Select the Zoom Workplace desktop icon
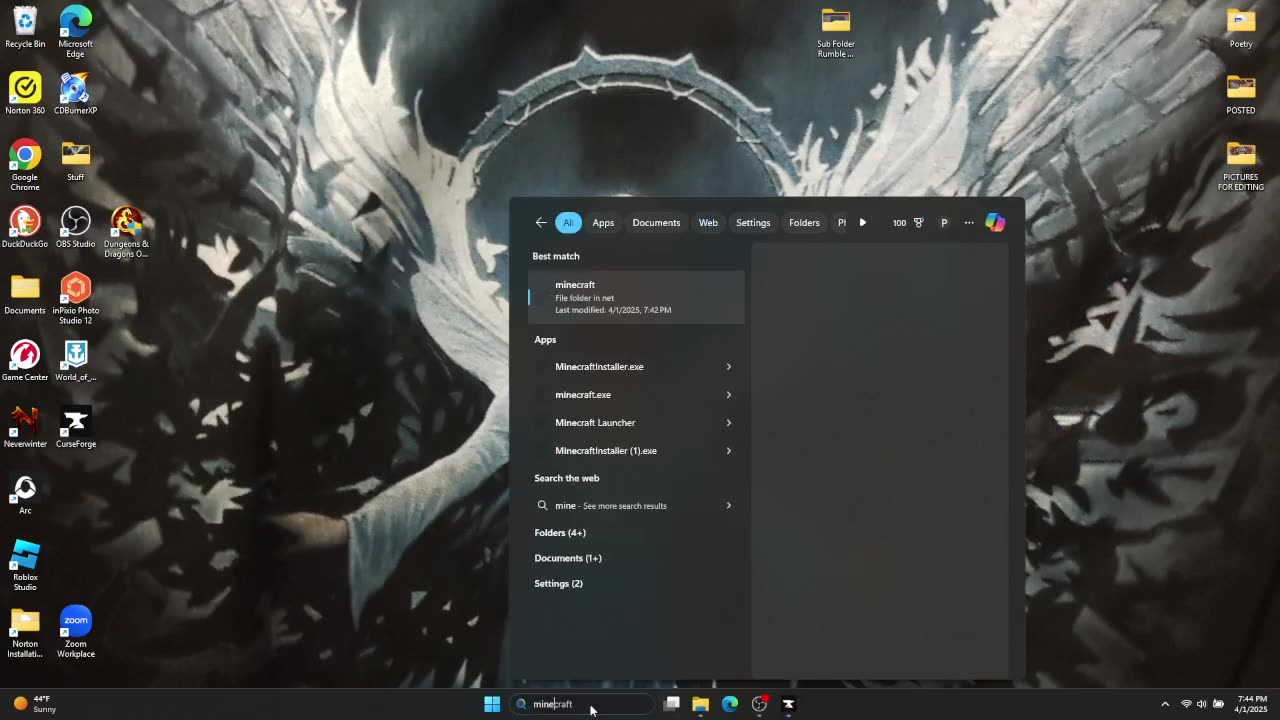The image size is (1280, 720). 75,632
